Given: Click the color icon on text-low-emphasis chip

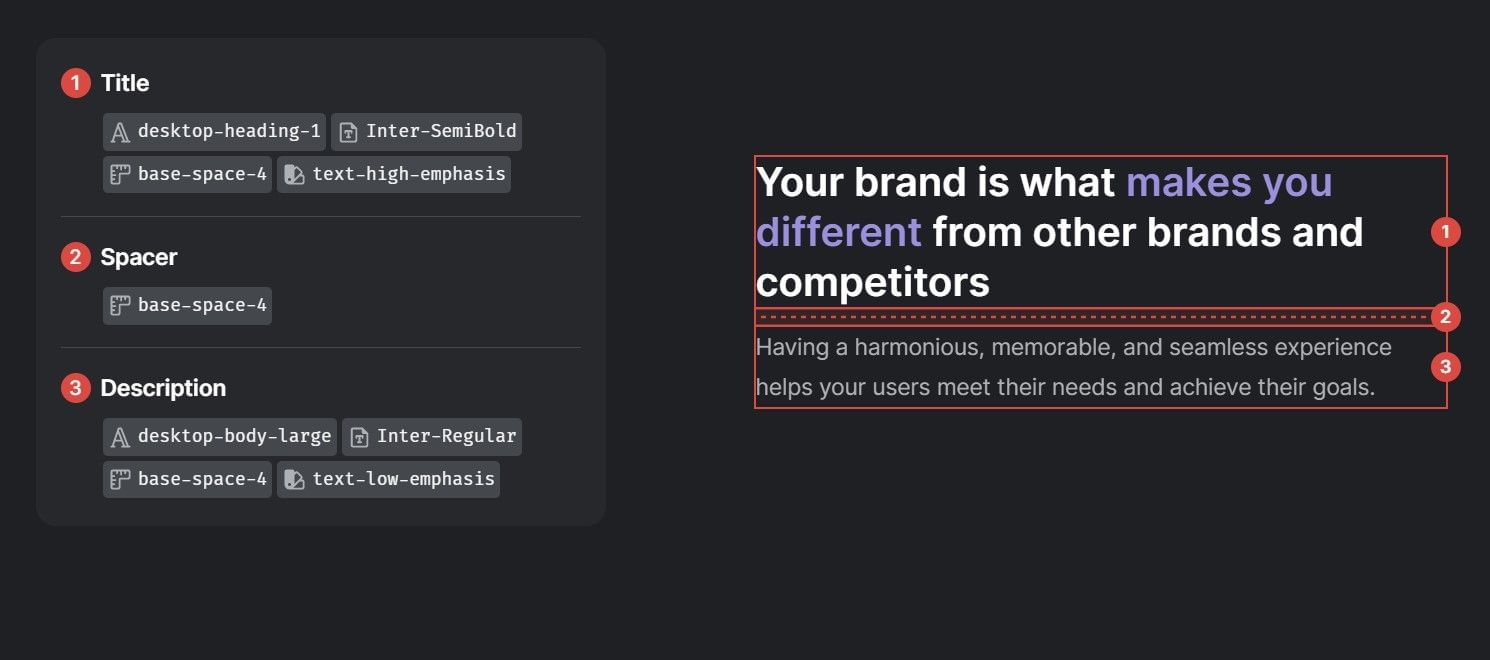Looking at the screenshot, I should click(x=292, y=478).
